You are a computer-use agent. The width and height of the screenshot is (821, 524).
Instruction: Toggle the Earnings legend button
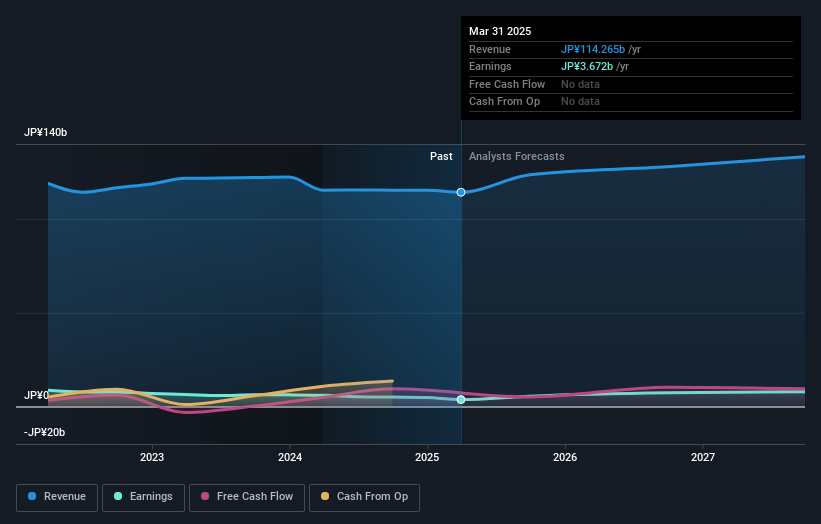pos(143,497)
